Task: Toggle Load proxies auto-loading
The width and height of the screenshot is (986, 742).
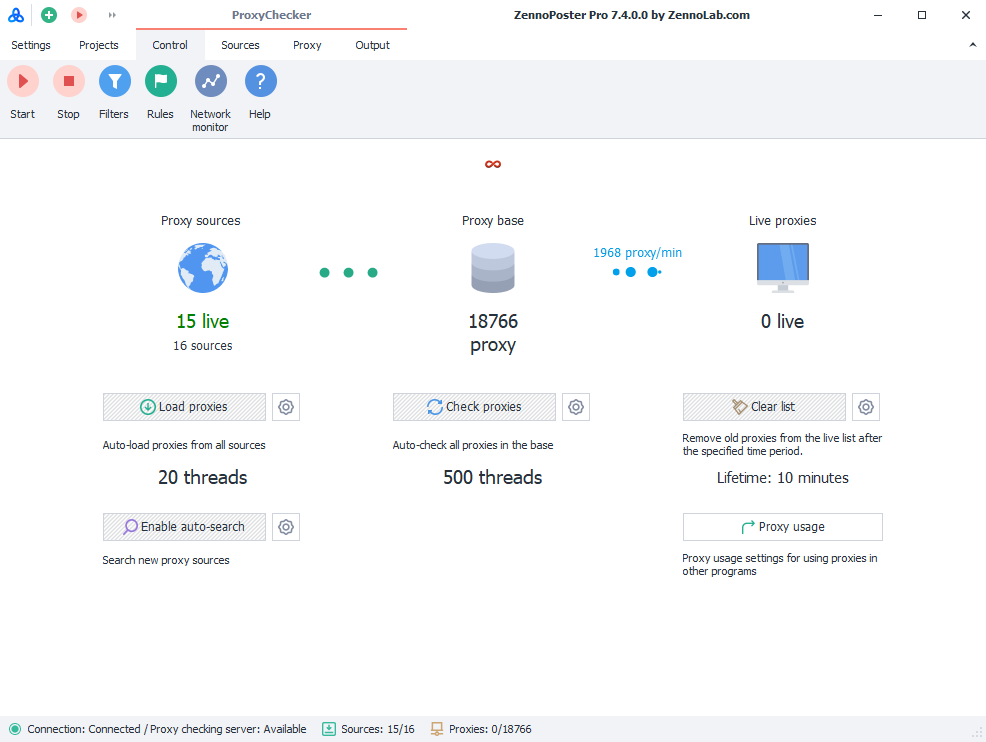Action: pyautogui.click(x=184, y=407)
